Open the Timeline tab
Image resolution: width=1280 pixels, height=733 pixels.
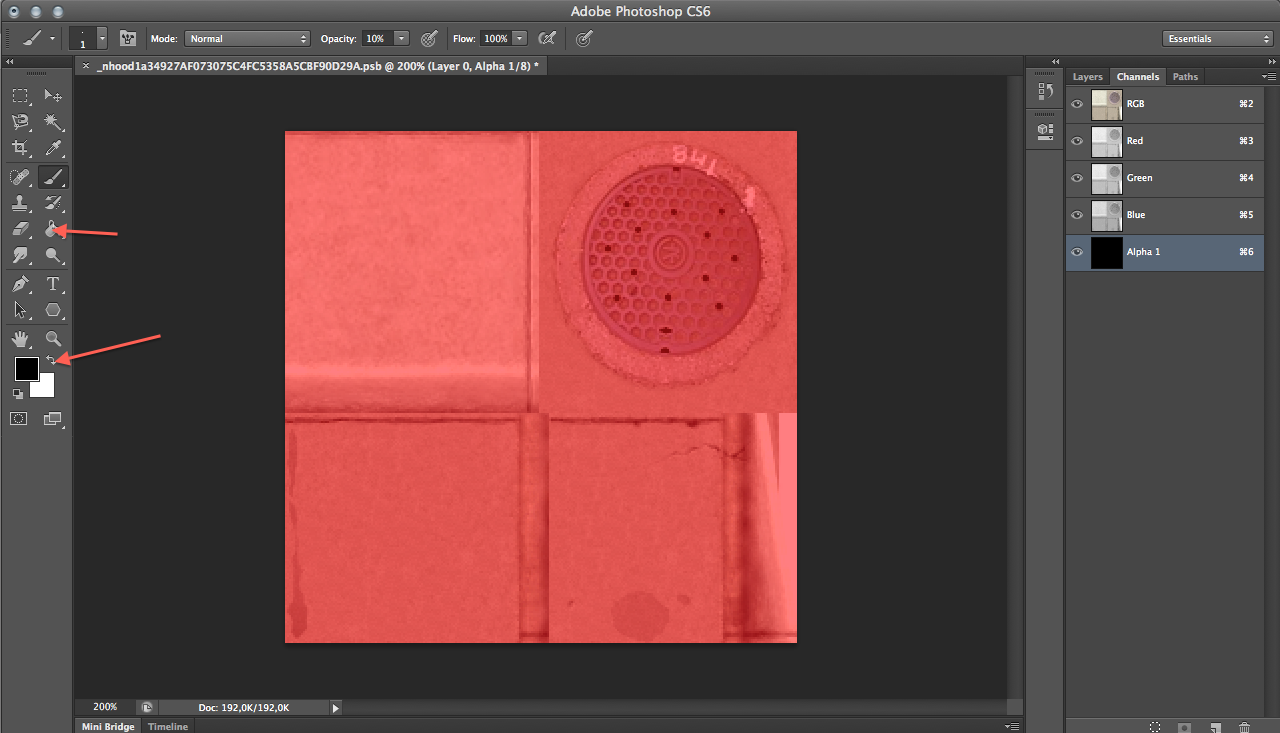[x=168, y=727]
